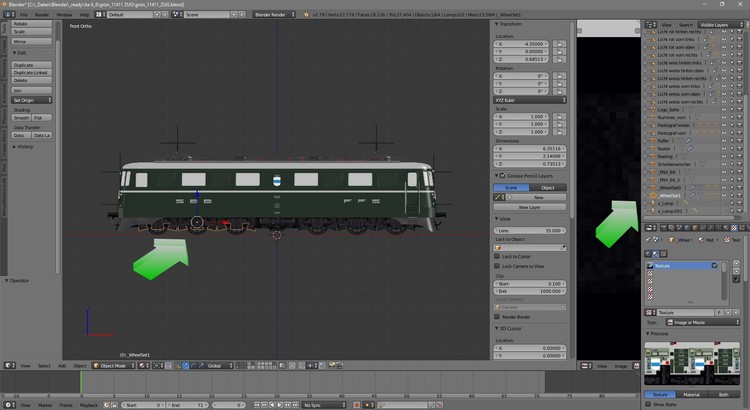Jump to the last frame icon
This screenshot has width=750, height=410.
pyautogui.click(x=296, y=405)
